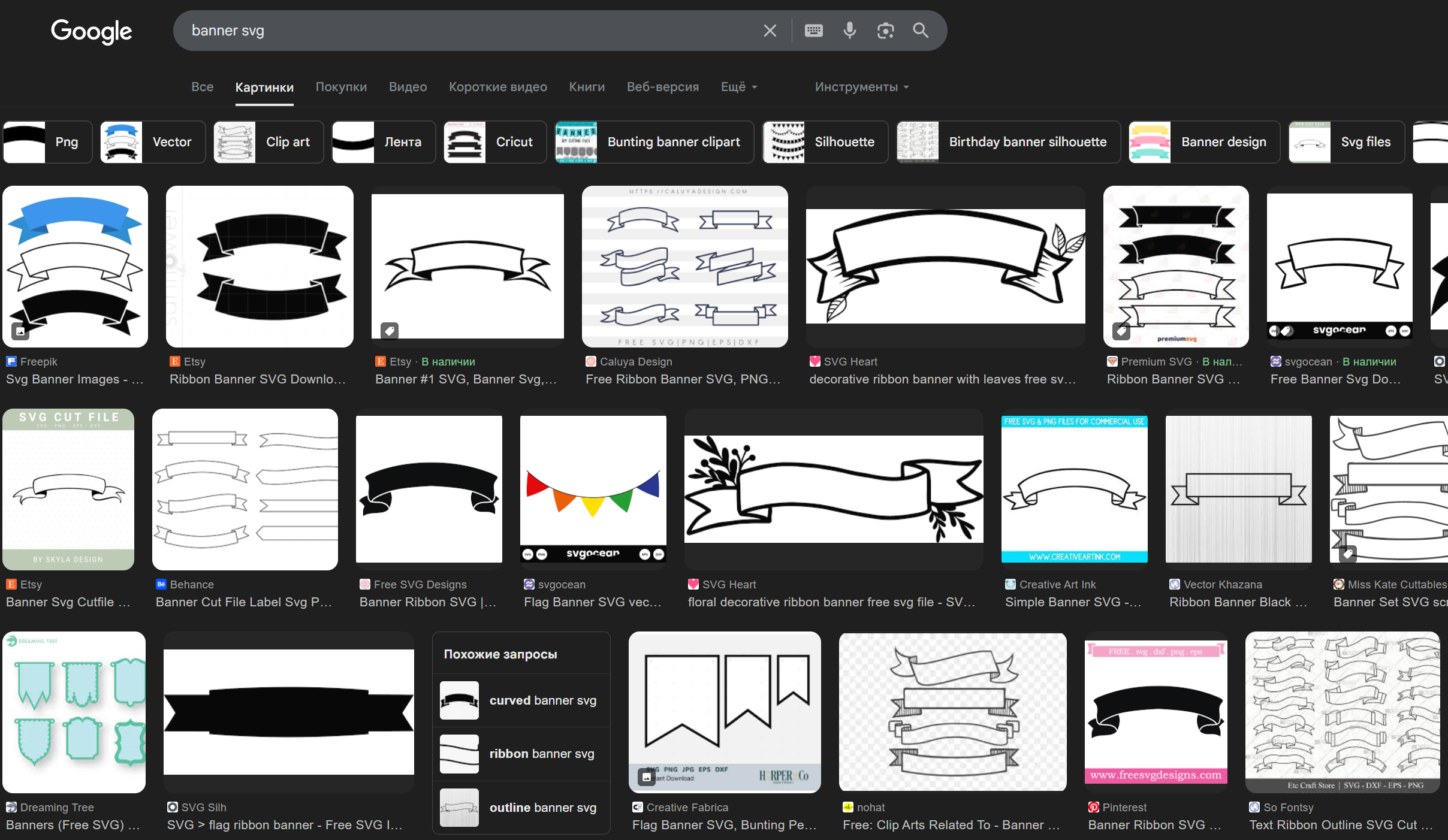Open the on-screen keyboard icon
The image size is (1448, 840).
(813, 31)
